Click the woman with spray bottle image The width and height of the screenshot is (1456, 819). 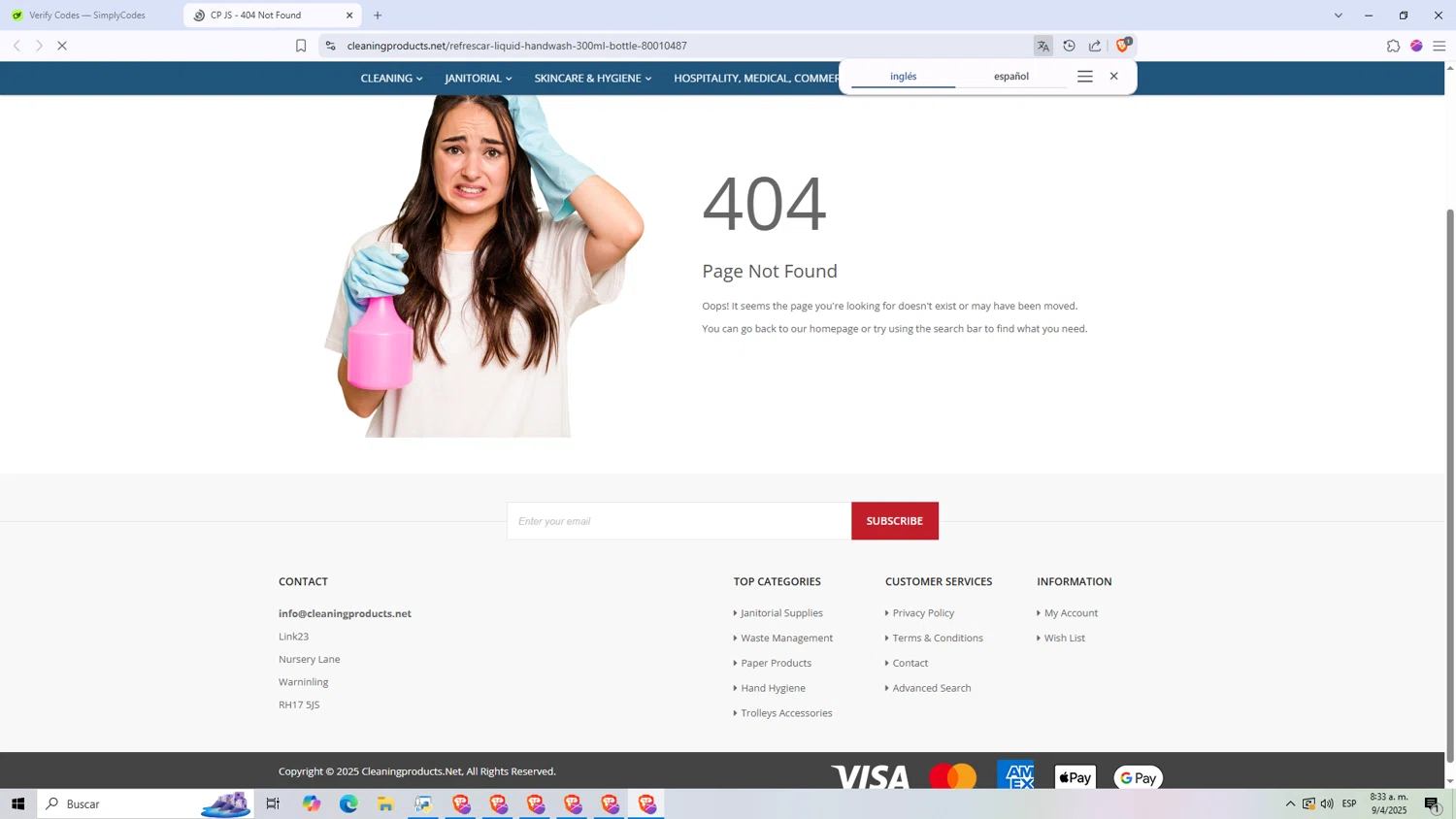coord(483,266)
